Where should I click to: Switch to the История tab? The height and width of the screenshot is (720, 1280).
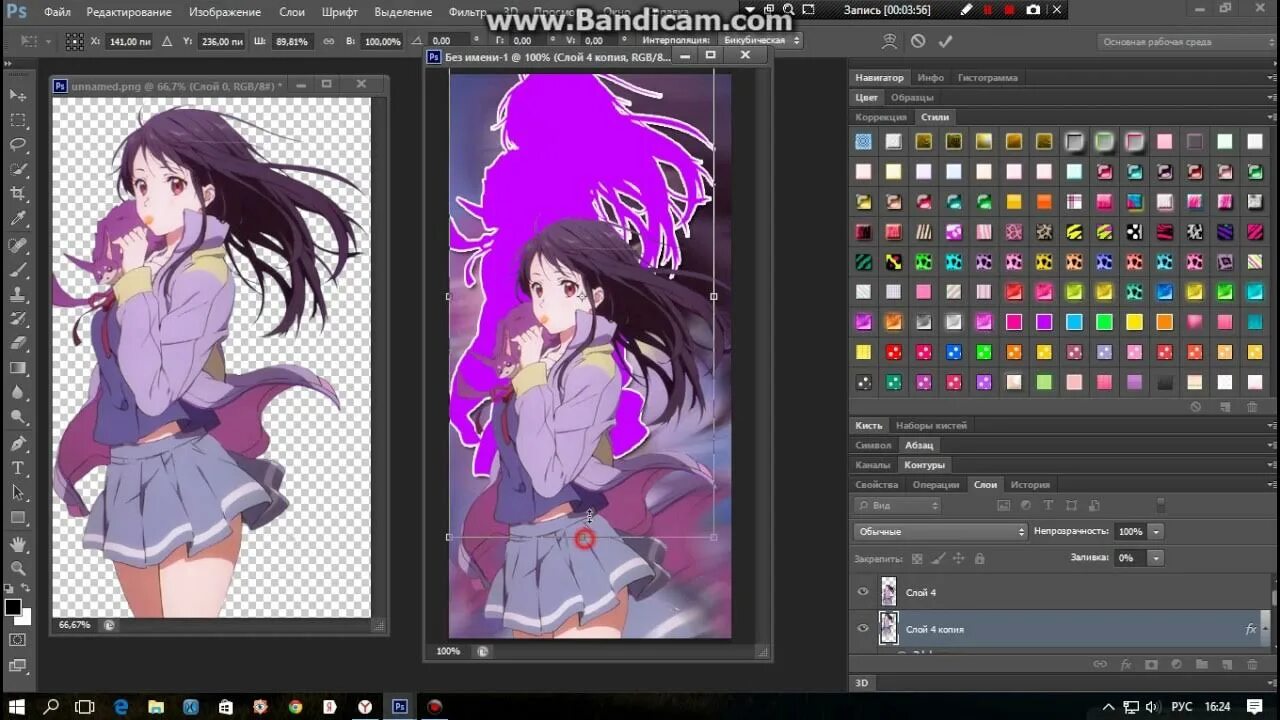[x=1030, y=485]
